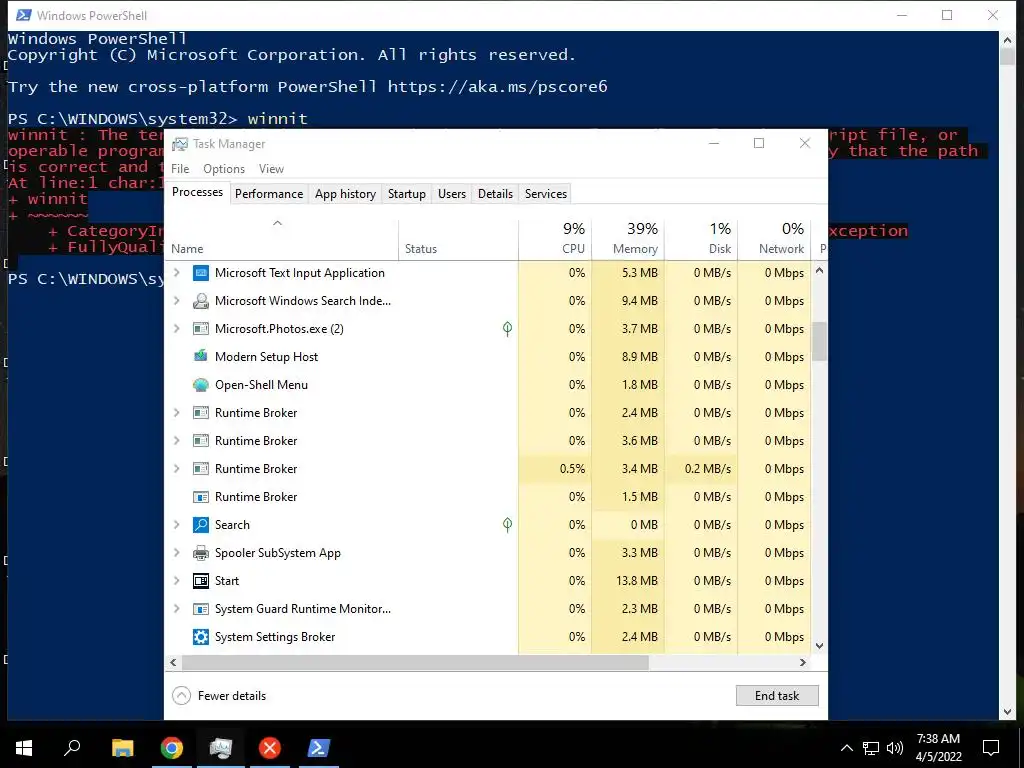
Task: Open taskbar search magnifier
Action: [x=72, y=748]
